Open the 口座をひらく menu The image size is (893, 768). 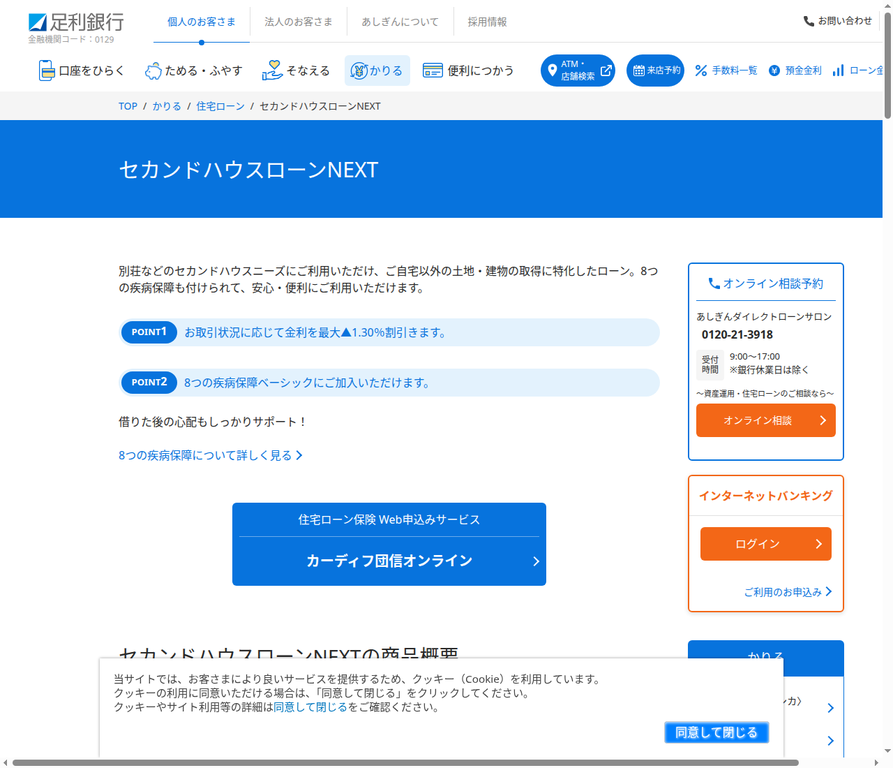click(81, 71)
